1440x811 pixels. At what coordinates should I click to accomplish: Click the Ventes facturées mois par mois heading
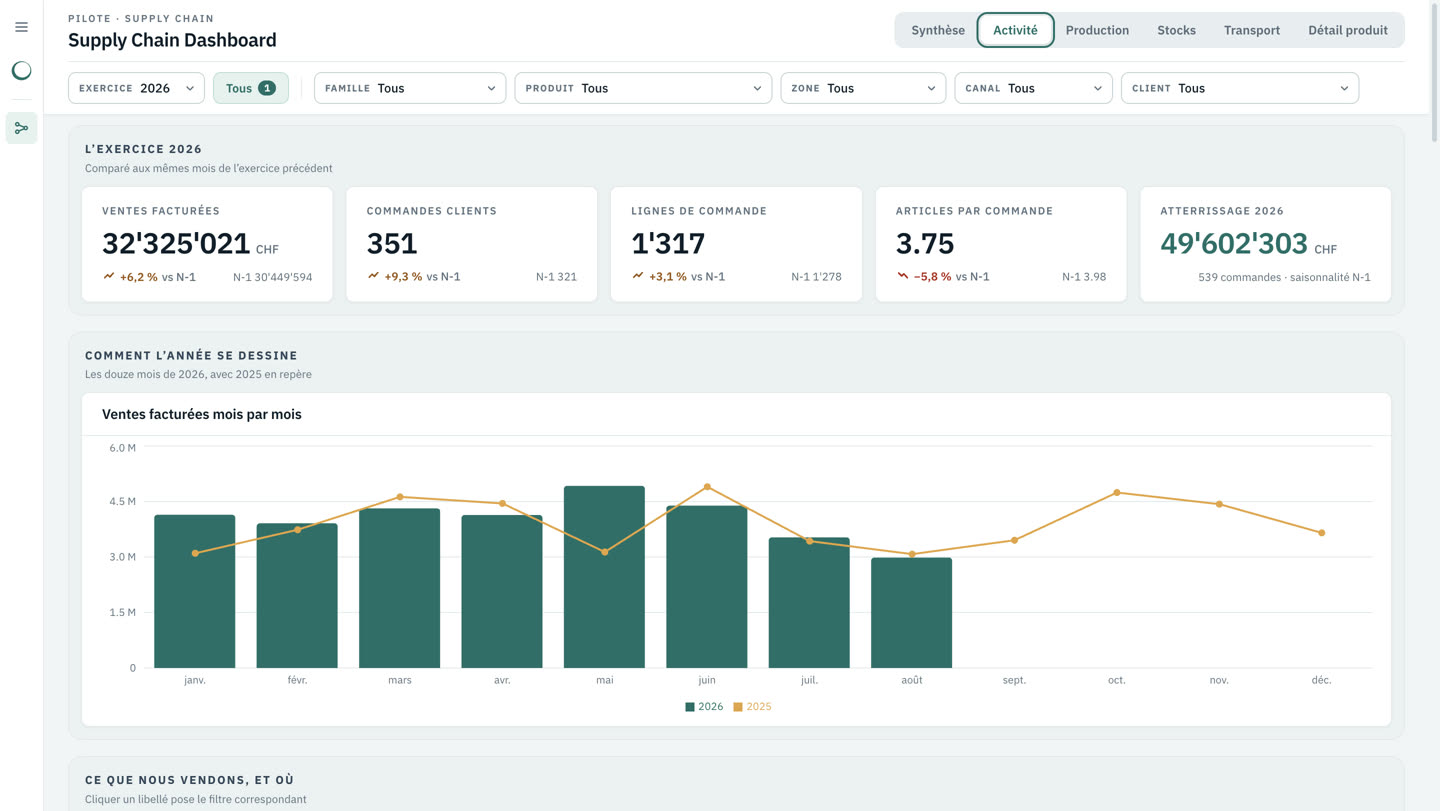point(202,414)
